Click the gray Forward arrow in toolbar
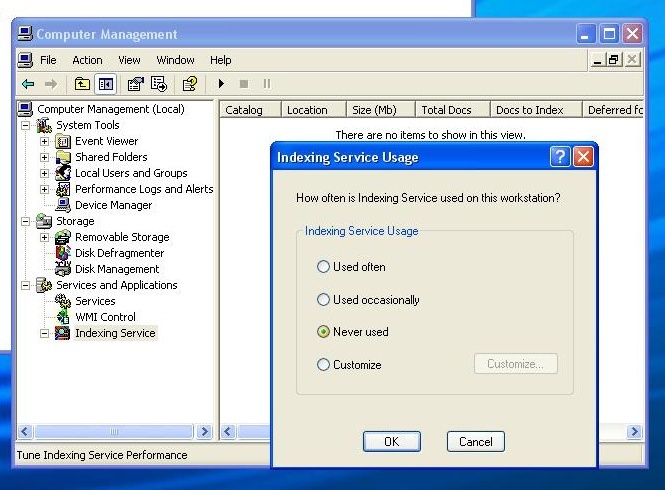665x490 pixels. pos(51,84)
